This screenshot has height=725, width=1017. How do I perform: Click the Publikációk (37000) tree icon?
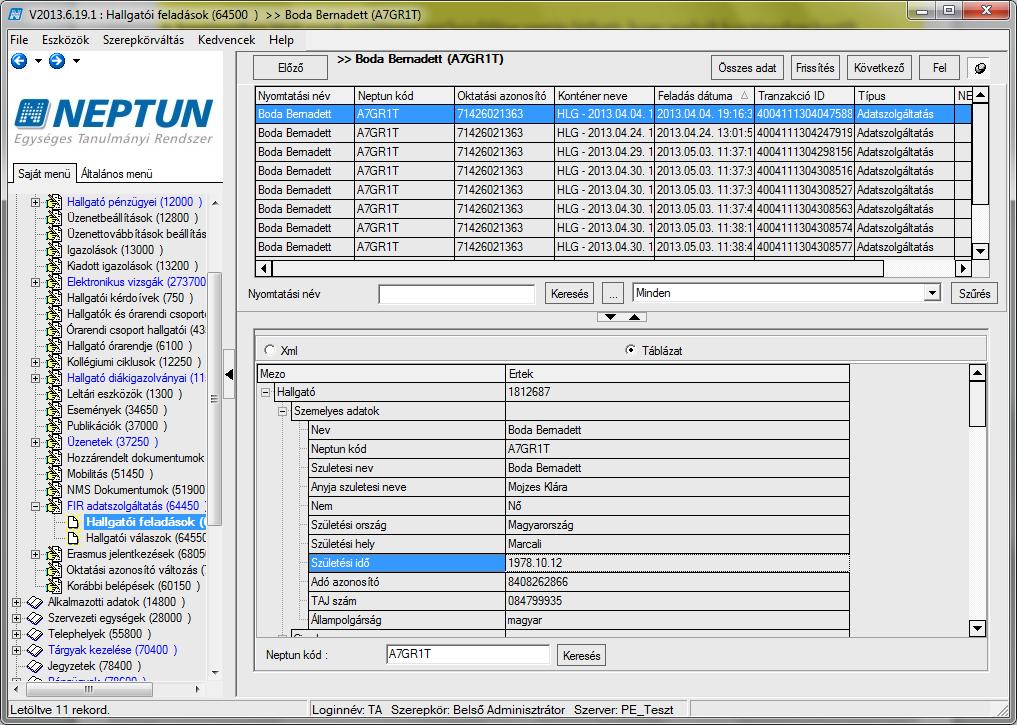[54, 425]
